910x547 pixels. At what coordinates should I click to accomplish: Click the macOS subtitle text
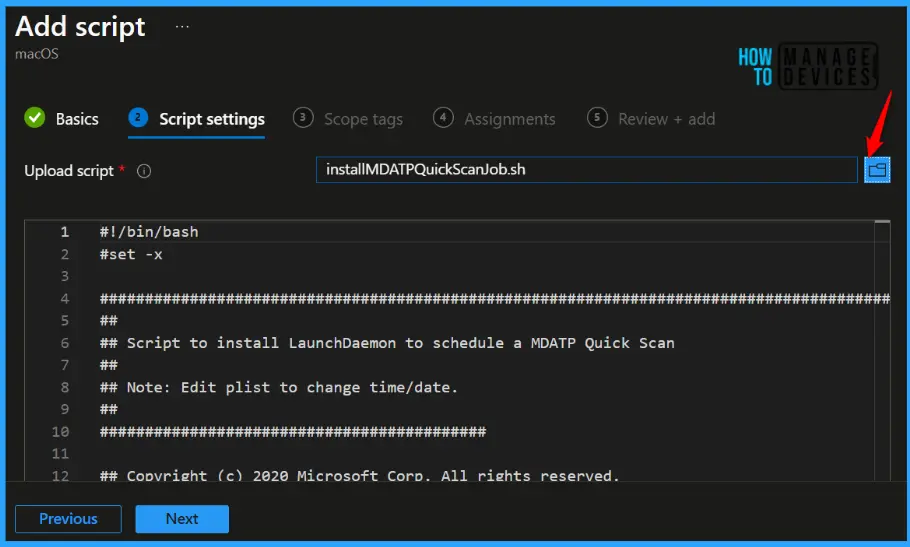(37, 54)
